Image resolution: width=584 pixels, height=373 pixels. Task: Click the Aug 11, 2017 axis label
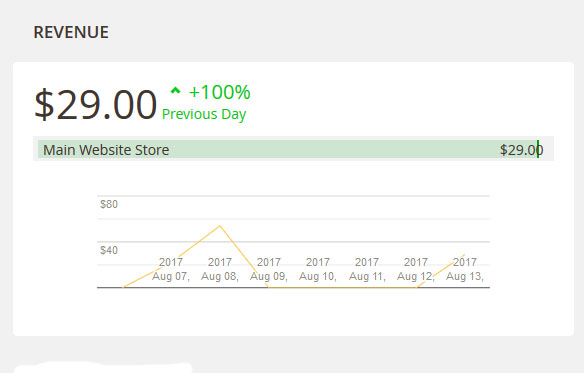pyautogui.click(x=367, y=269)
